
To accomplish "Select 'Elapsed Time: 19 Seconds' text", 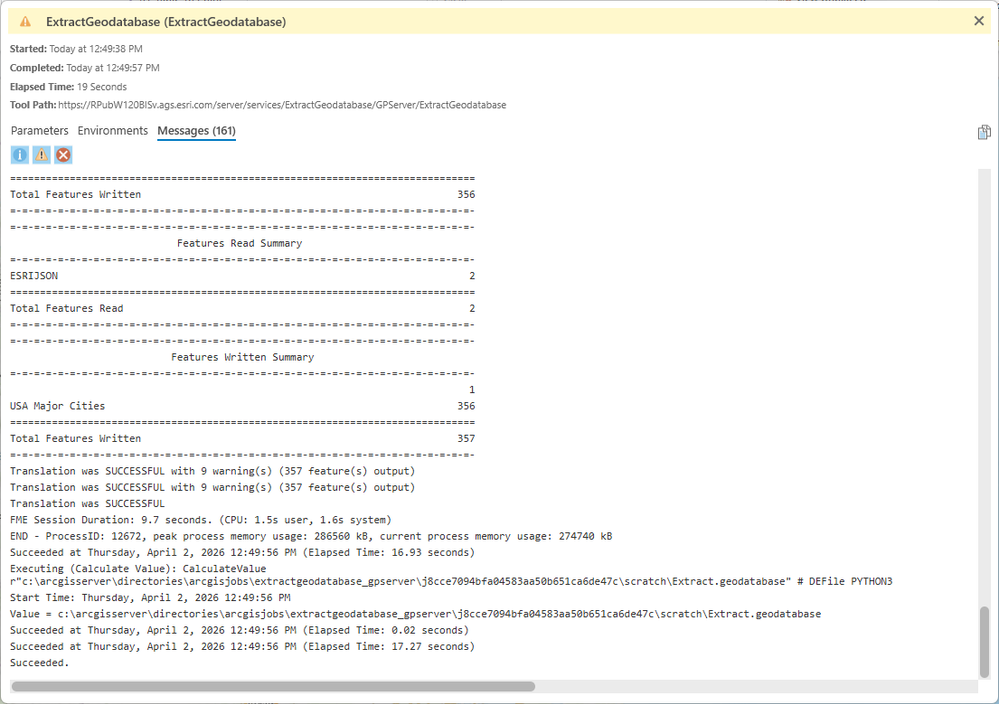I will (x=68, y=87).
